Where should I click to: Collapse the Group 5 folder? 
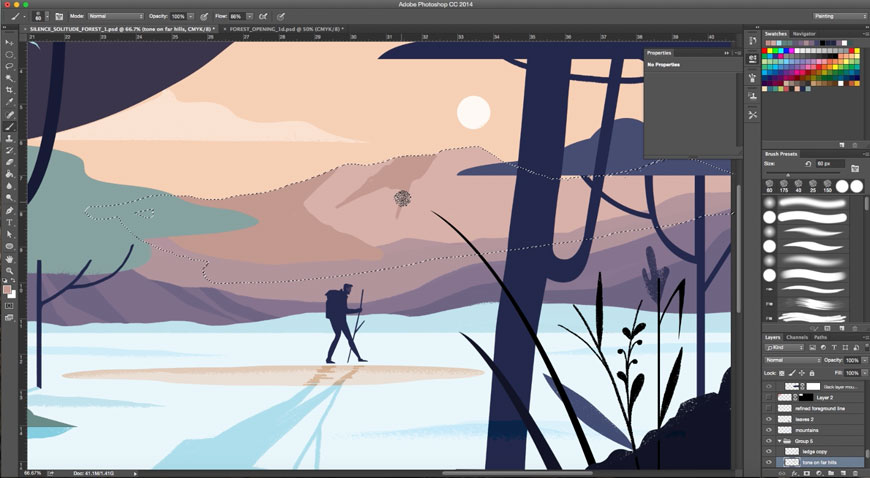coord(779,441)
